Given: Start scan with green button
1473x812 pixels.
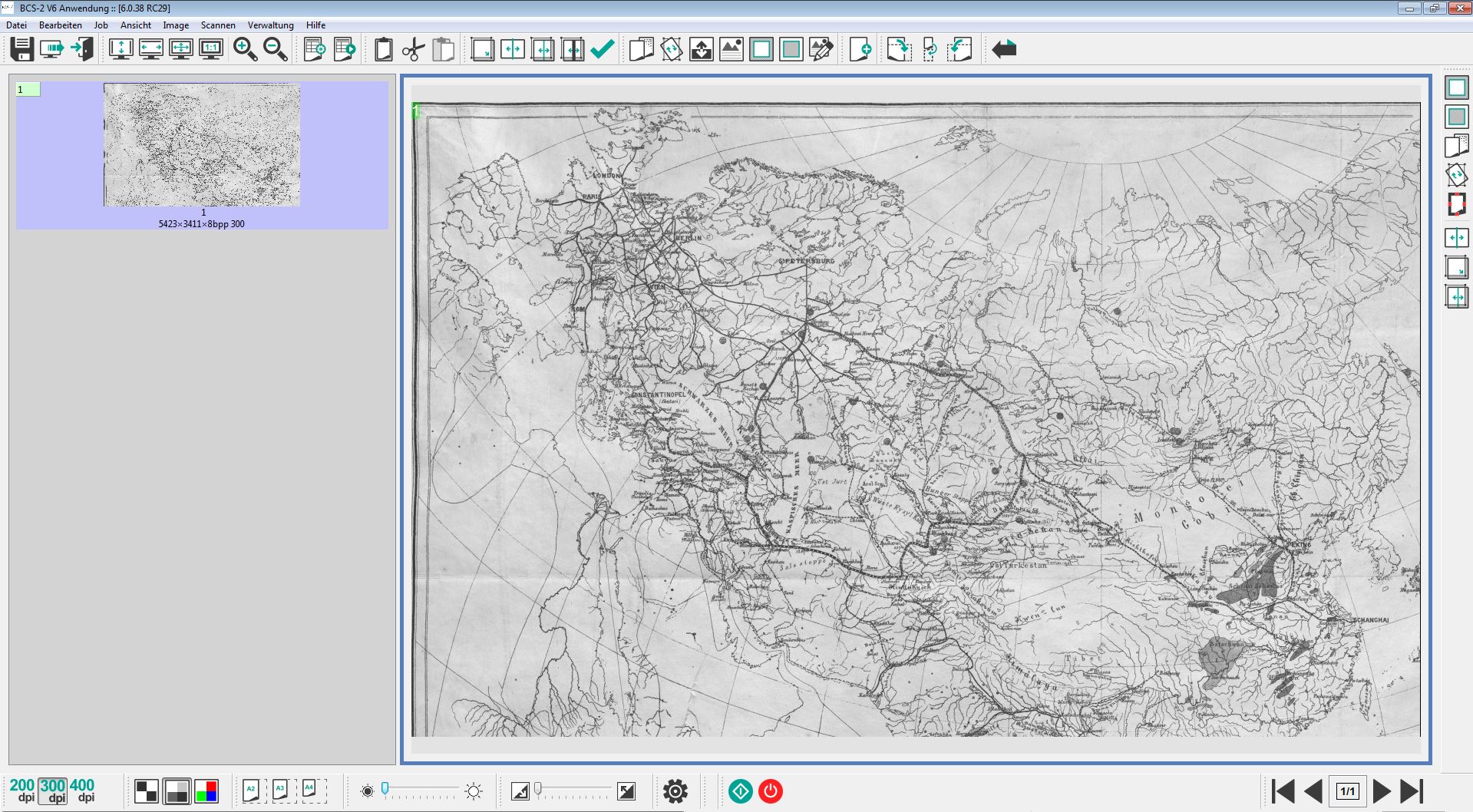Looking at the screenshot, I should click(741, 791).
